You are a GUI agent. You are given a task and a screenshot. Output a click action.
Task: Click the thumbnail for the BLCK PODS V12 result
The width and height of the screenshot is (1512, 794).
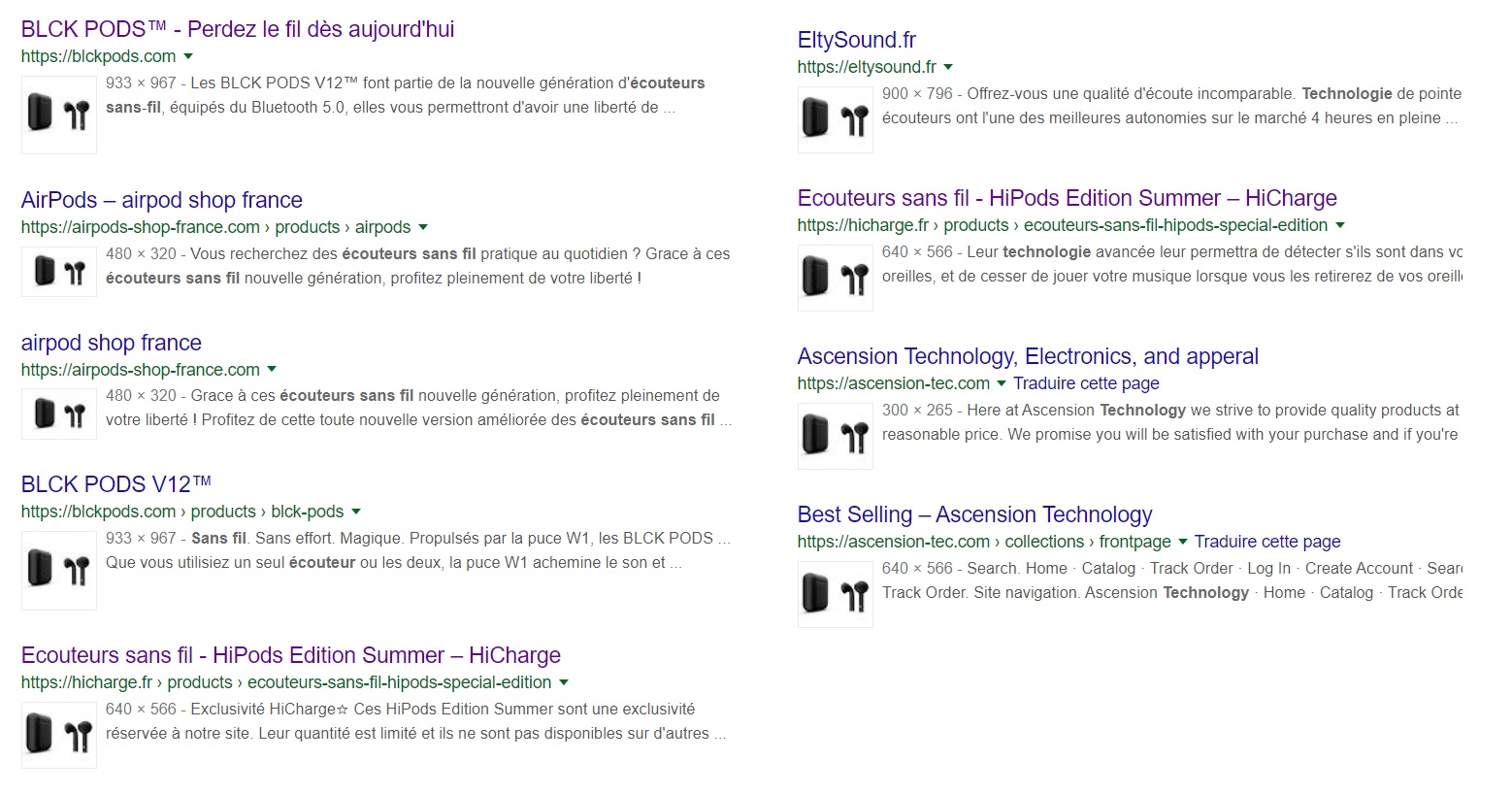coord(59,570)
